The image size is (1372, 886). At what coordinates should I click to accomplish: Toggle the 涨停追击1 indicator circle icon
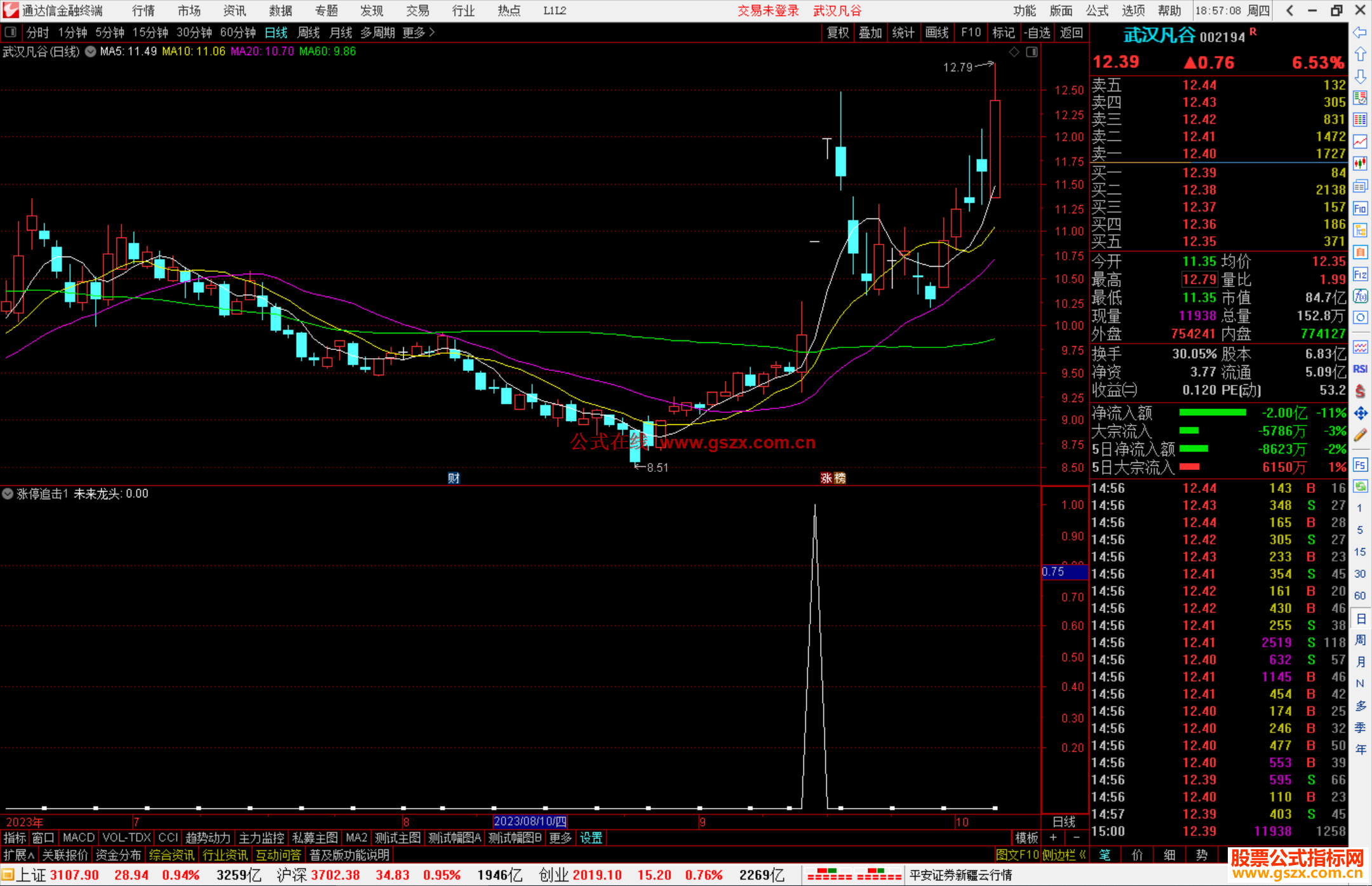tap(8, 493)
